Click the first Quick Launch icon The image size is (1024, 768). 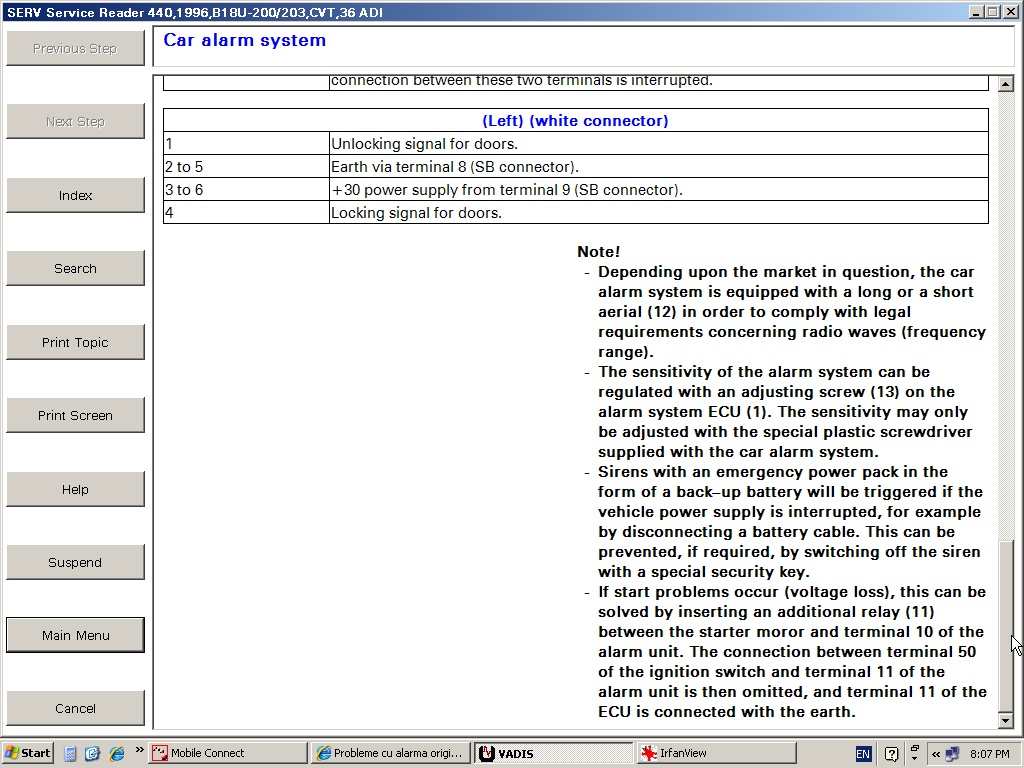click(x=71, y=753)
